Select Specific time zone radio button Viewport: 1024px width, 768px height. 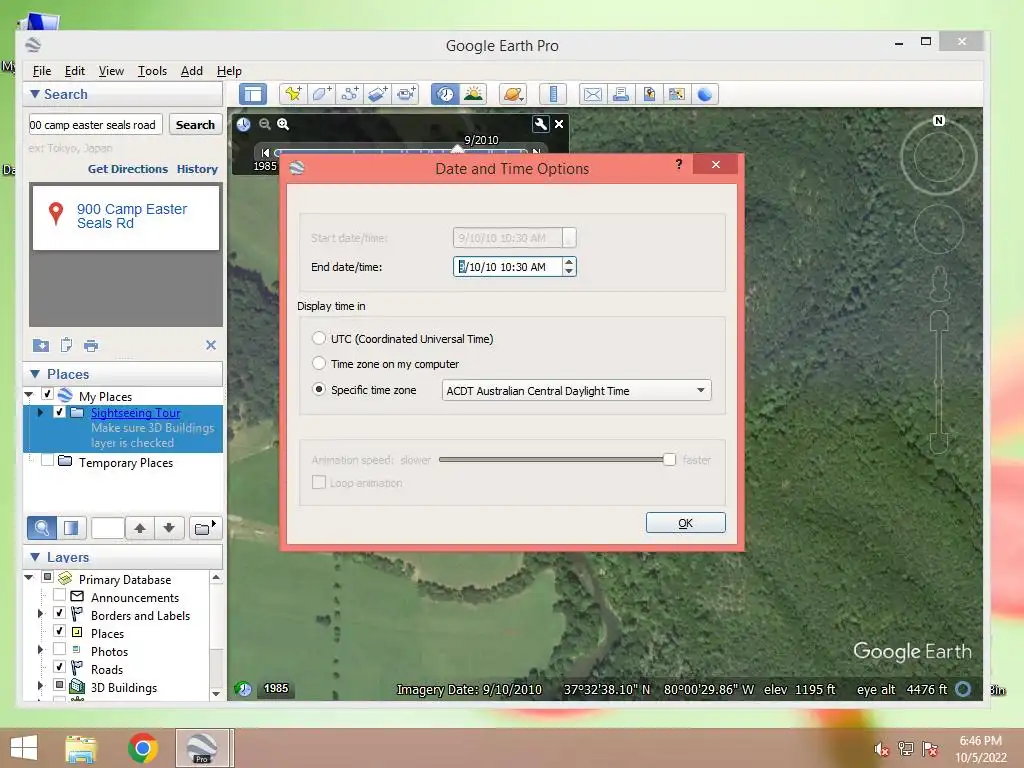coord(319,389)
